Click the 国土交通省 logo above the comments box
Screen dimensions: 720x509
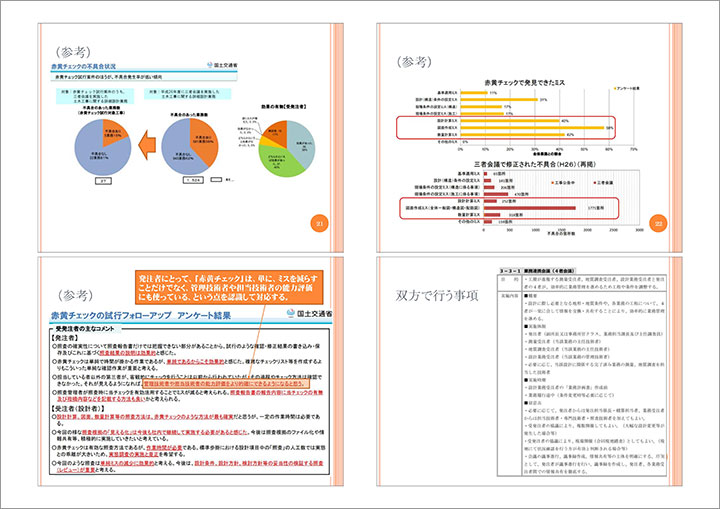point(309,313)
